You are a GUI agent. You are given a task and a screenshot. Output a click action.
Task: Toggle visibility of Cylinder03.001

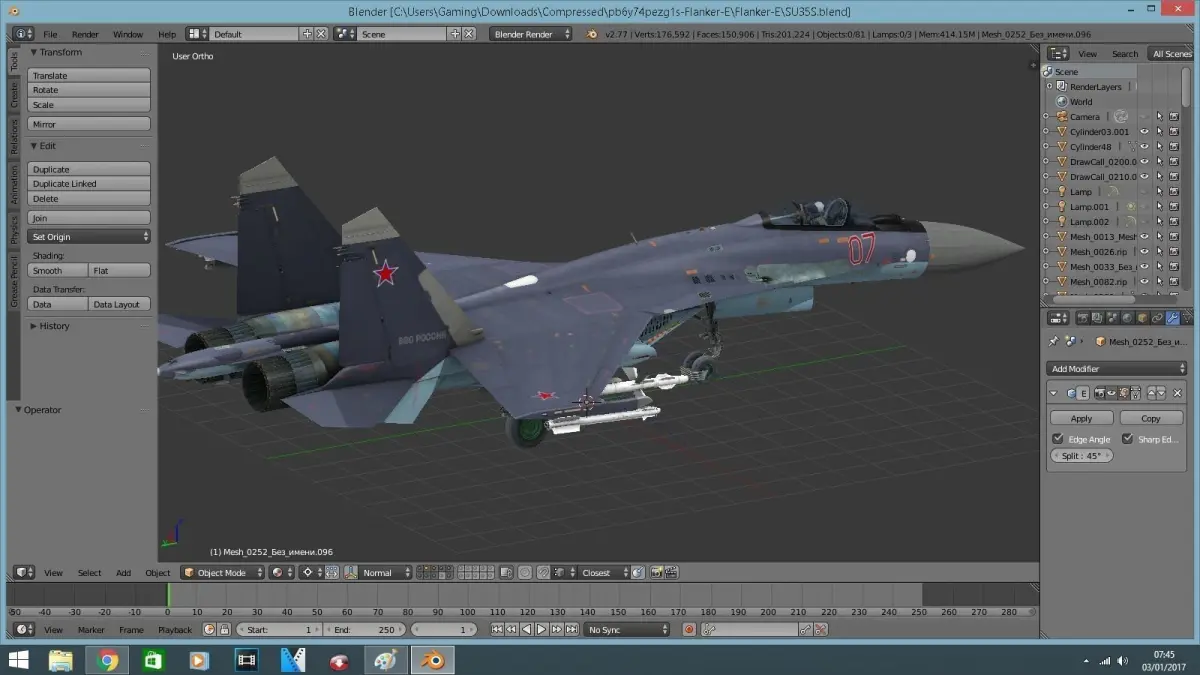coord(1144,132)
